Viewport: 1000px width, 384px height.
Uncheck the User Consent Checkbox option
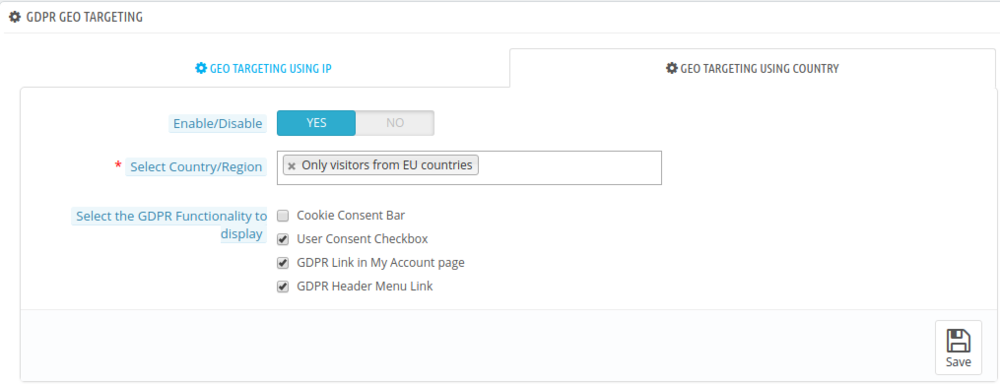click(x=283, y=240)
